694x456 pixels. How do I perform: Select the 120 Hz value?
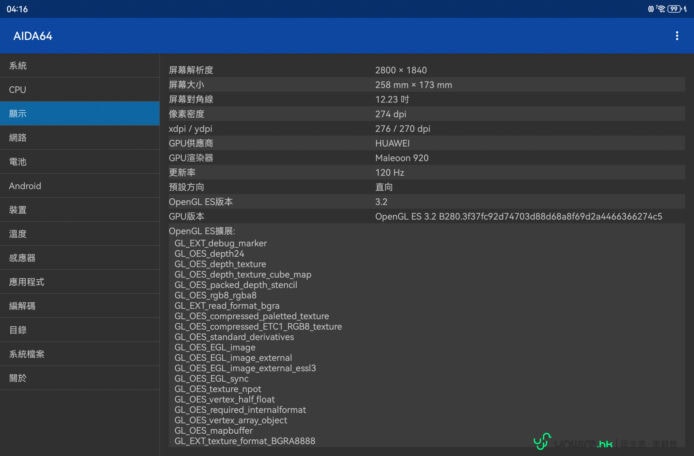pyautogui.click(x=389, y=172)
